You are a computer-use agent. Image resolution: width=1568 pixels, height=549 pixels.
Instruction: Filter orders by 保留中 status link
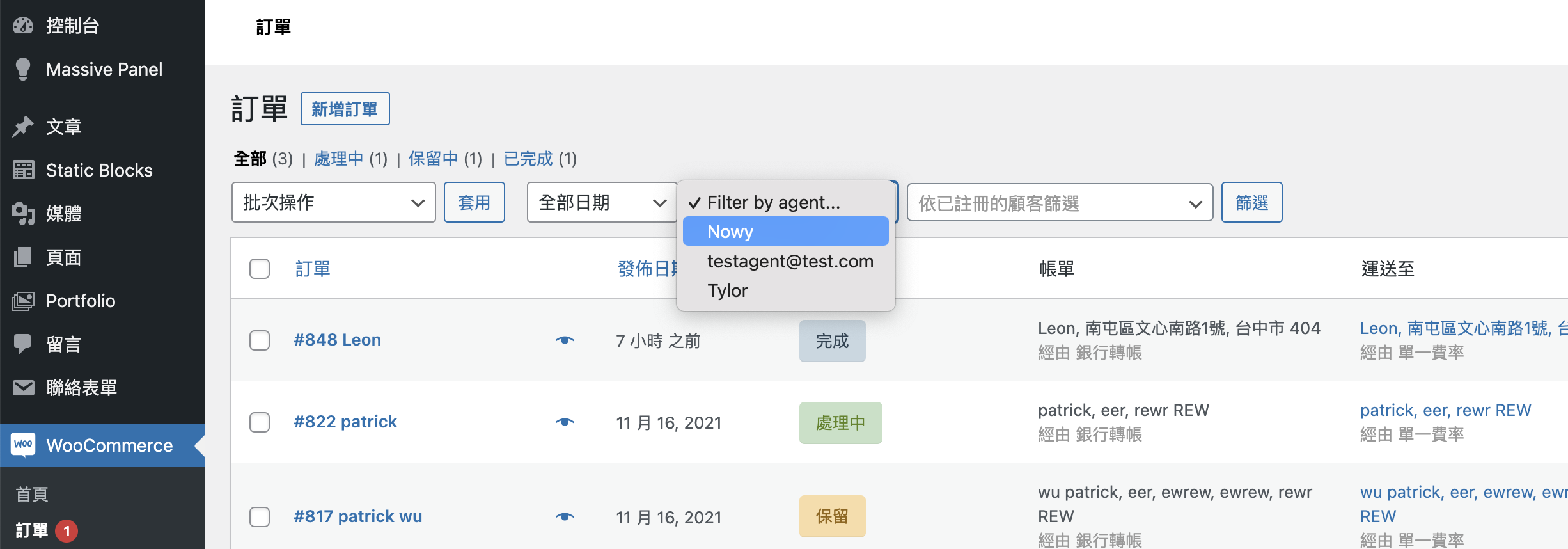(x=433, y=159)
